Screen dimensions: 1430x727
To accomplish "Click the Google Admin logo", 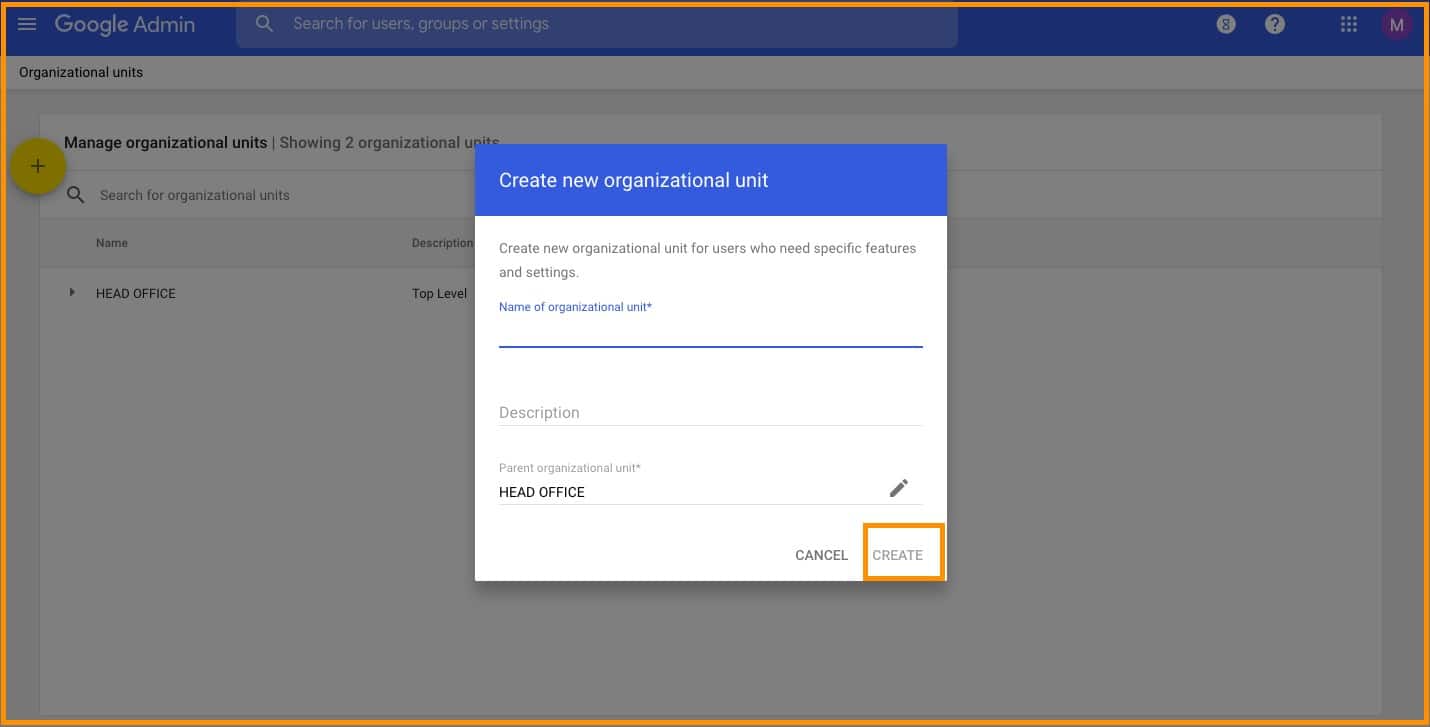I will pyautogui.click(x=125, y=24).
